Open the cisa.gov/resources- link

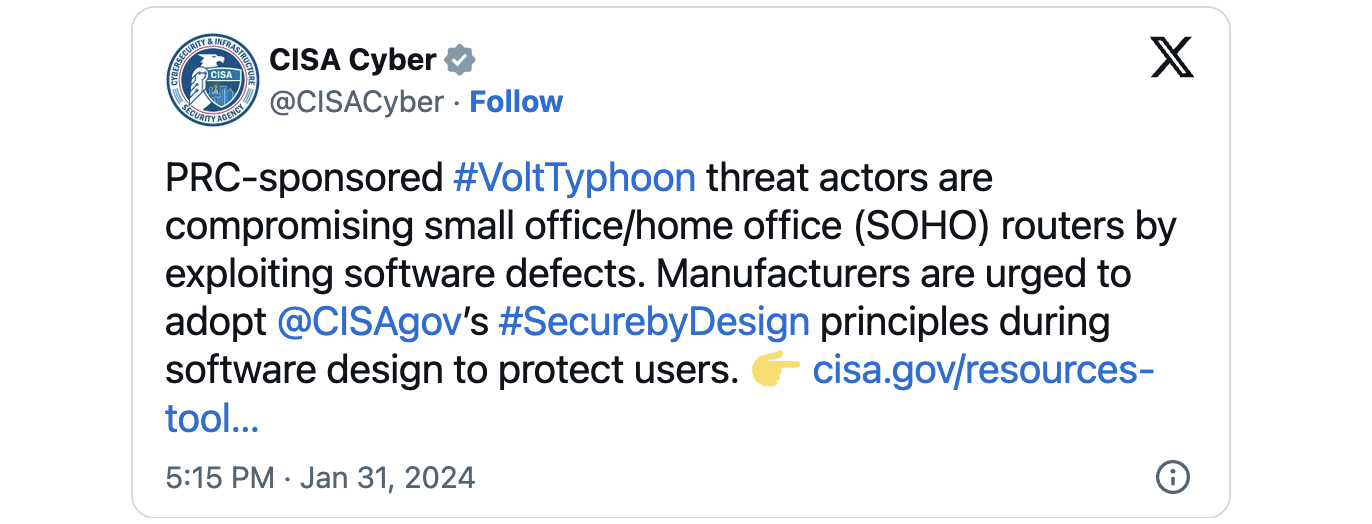tap(983, 371)
